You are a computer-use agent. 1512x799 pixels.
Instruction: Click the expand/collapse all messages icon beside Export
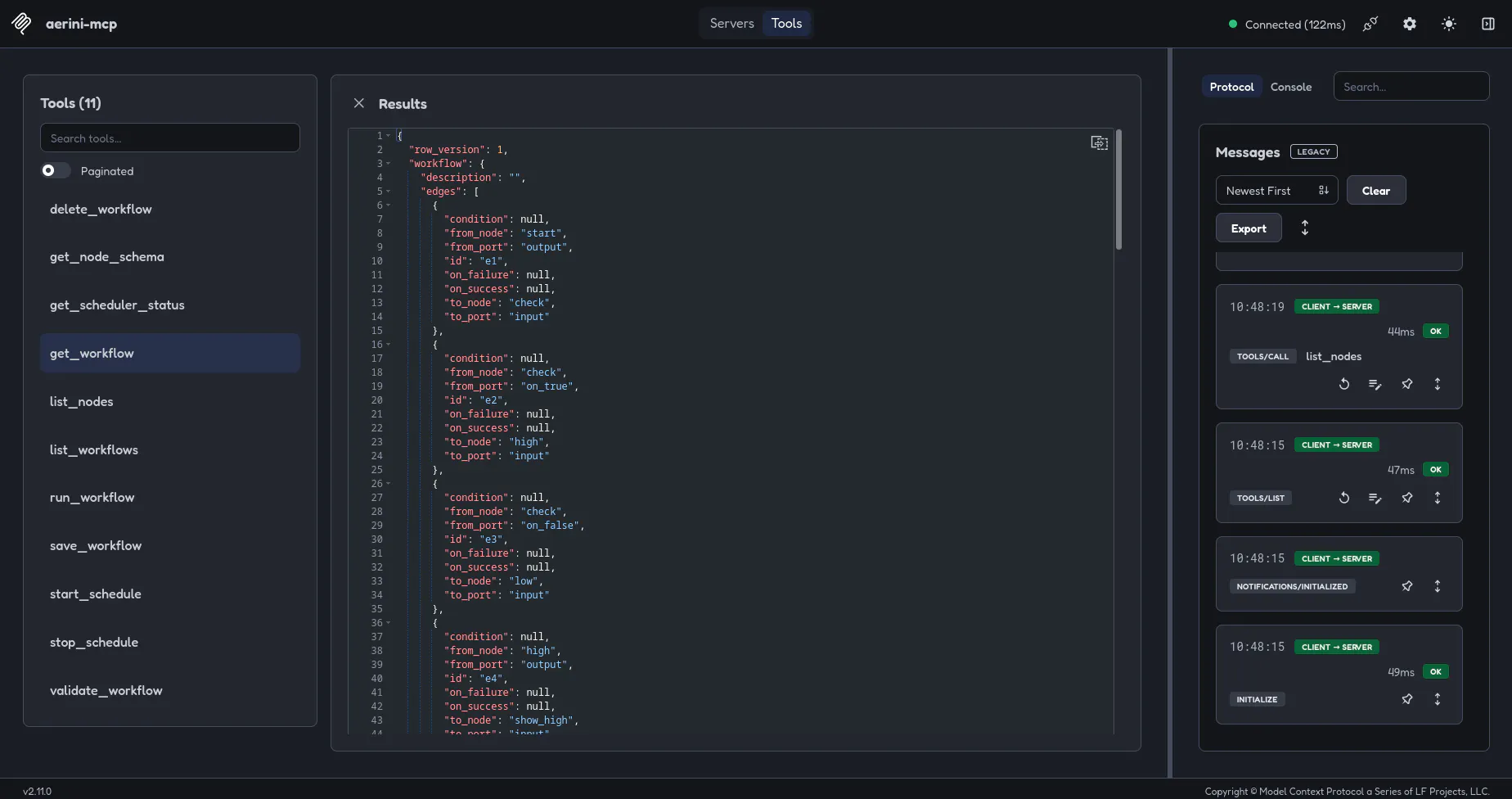point(1305,228)
